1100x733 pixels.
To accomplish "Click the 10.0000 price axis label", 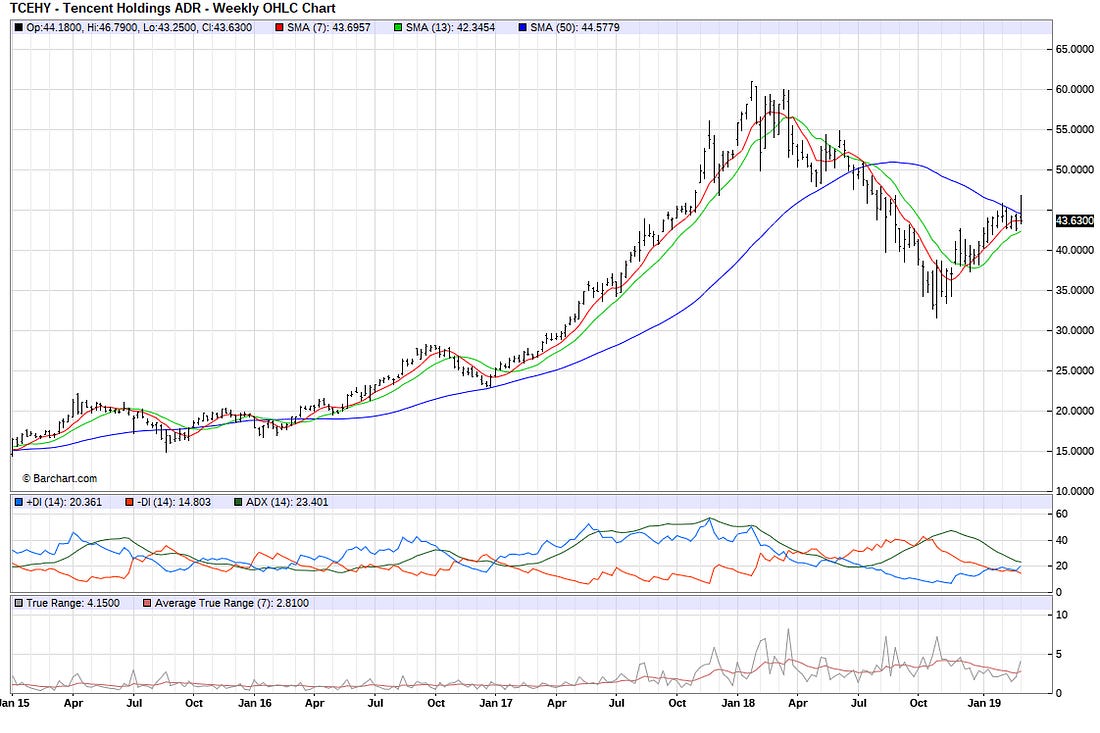I will (x=1075, y=491).
